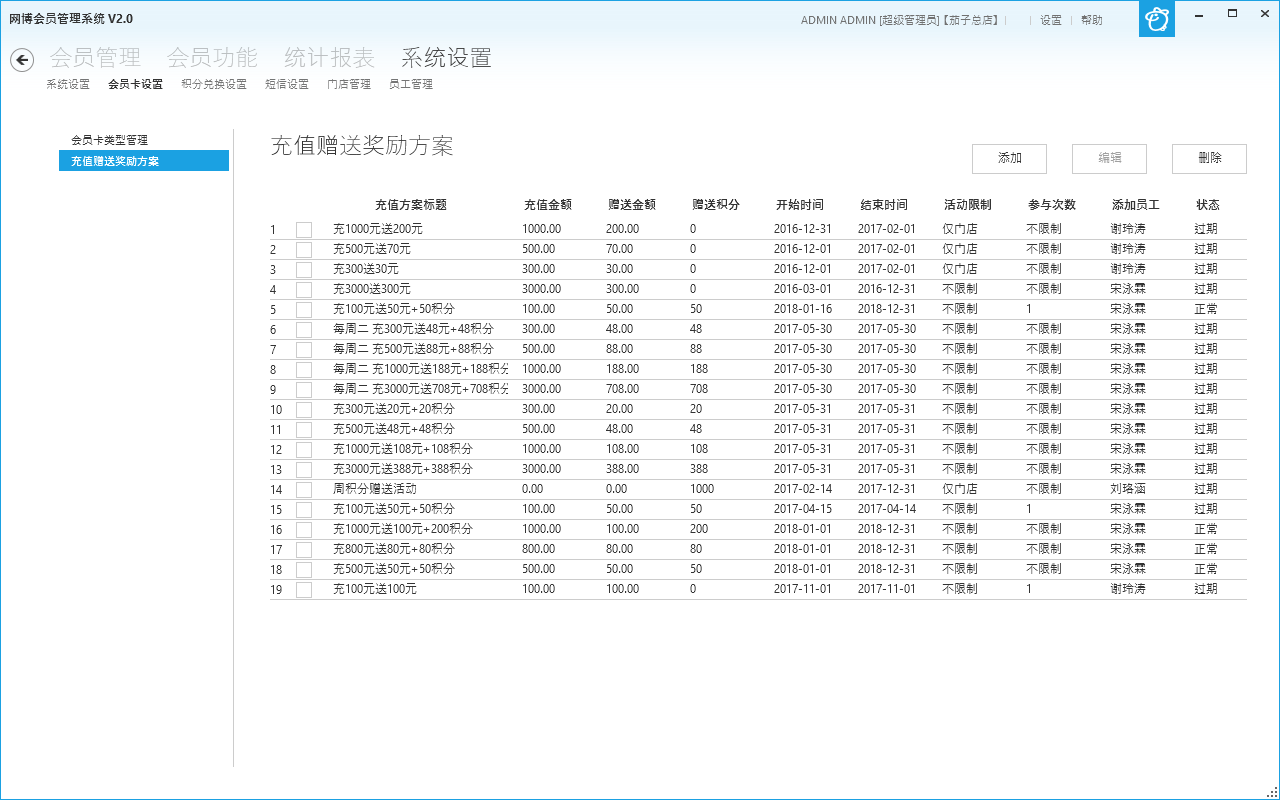Click the 状态 column header
1280x800 pixels.
(x=1208, y=205)
